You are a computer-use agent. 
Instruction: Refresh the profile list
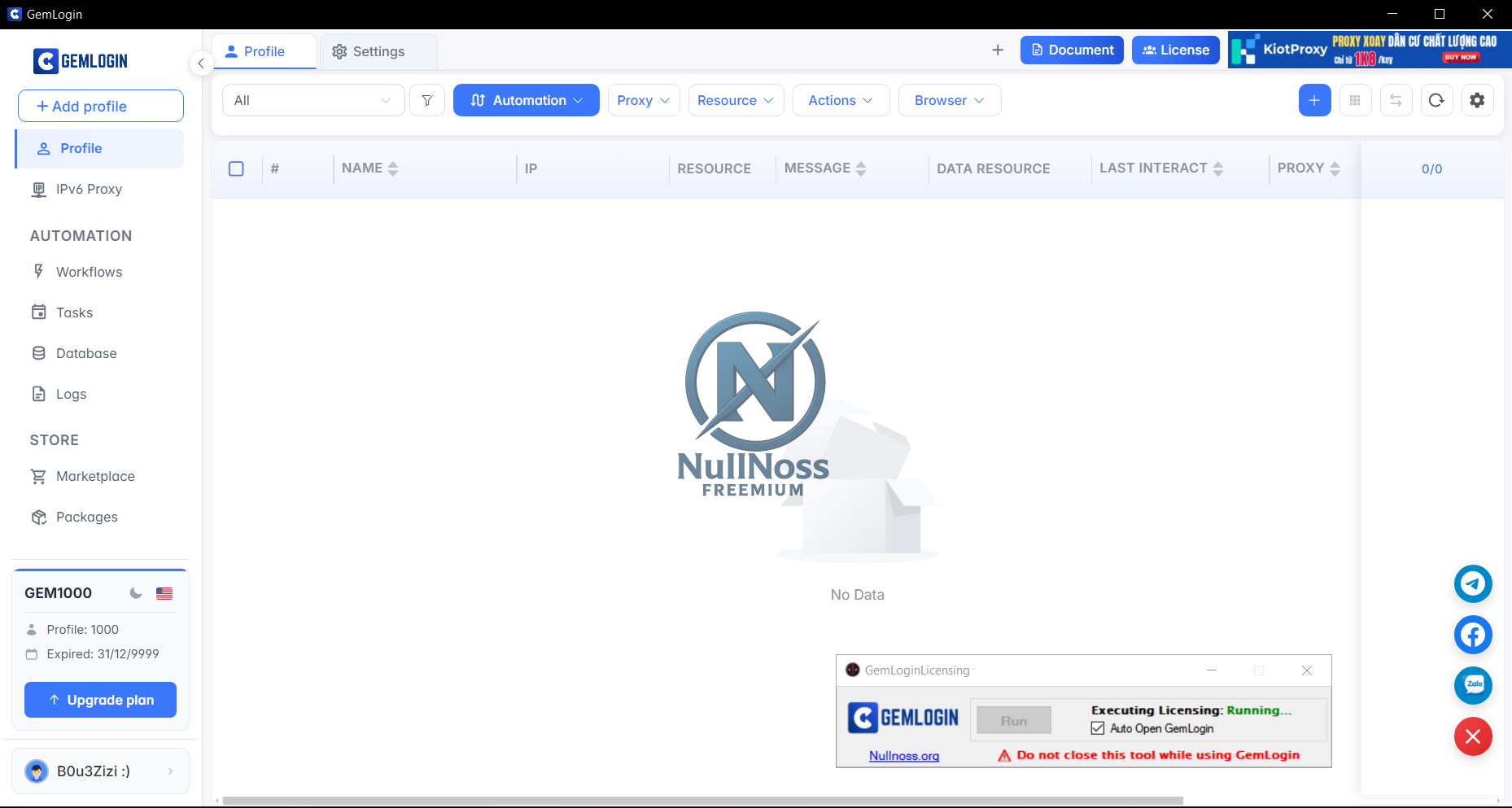1436,100
